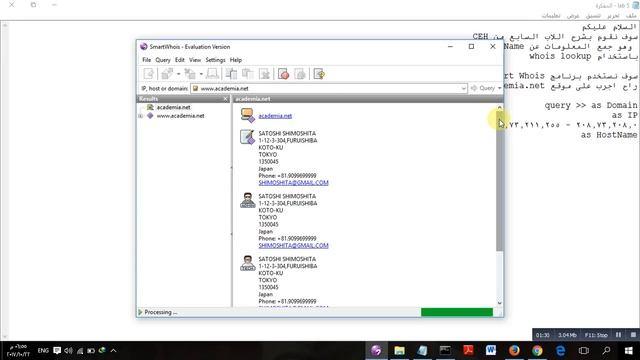The width and height of the screenshot is (640, 360).
Task: Click the yellow diamond toolbar icon
Action: [319, 74]
